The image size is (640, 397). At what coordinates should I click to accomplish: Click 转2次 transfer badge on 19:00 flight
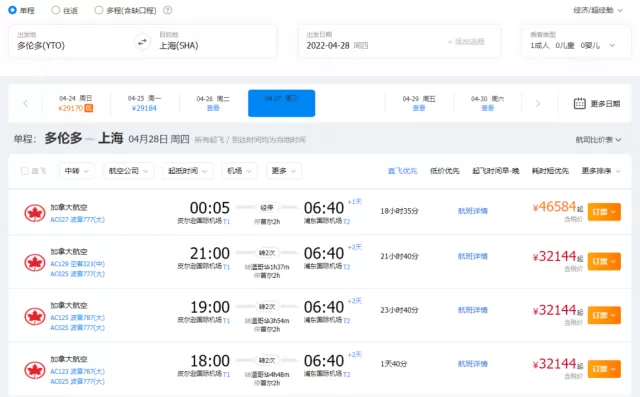[267, 307]
